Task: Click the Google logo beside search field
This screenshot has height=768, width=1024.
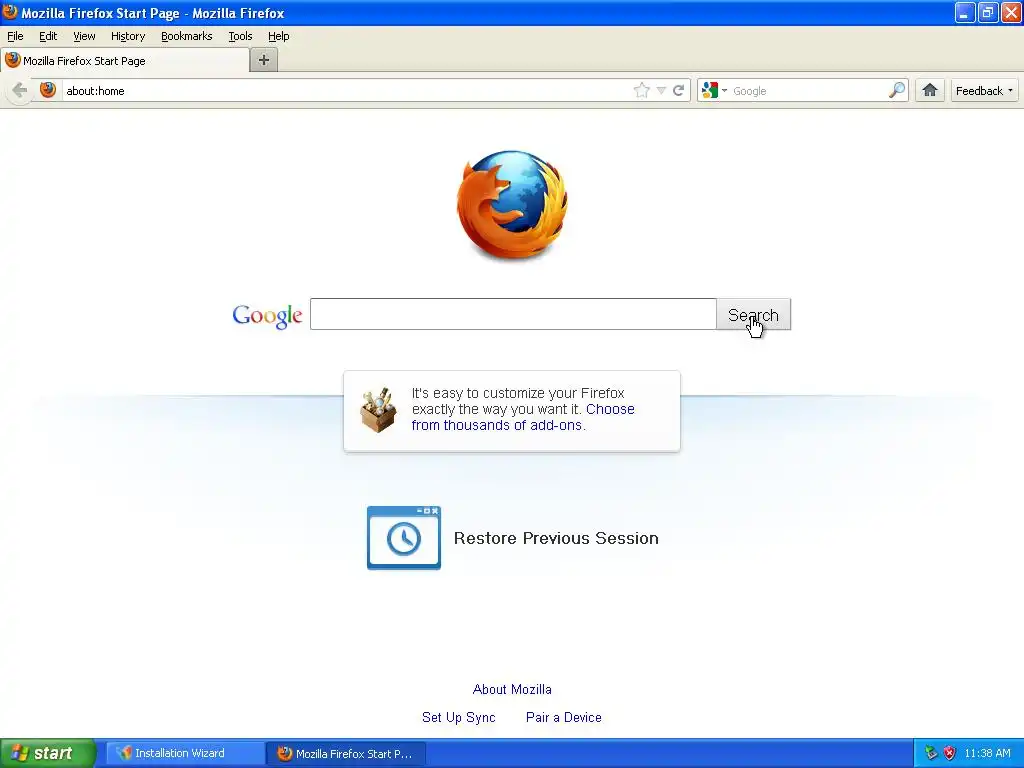Action: click(x=267, y=315)
